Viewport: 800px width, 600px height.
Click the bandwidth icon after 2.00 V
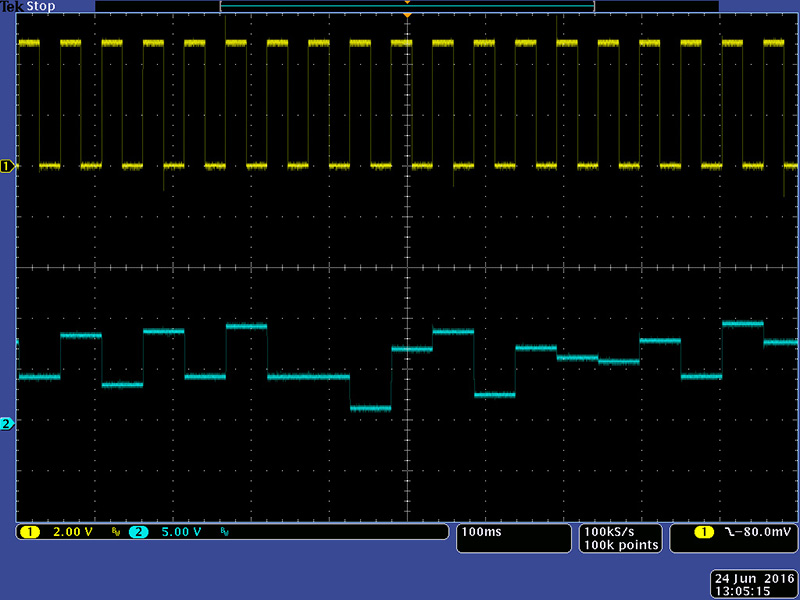tap(116, 533)
